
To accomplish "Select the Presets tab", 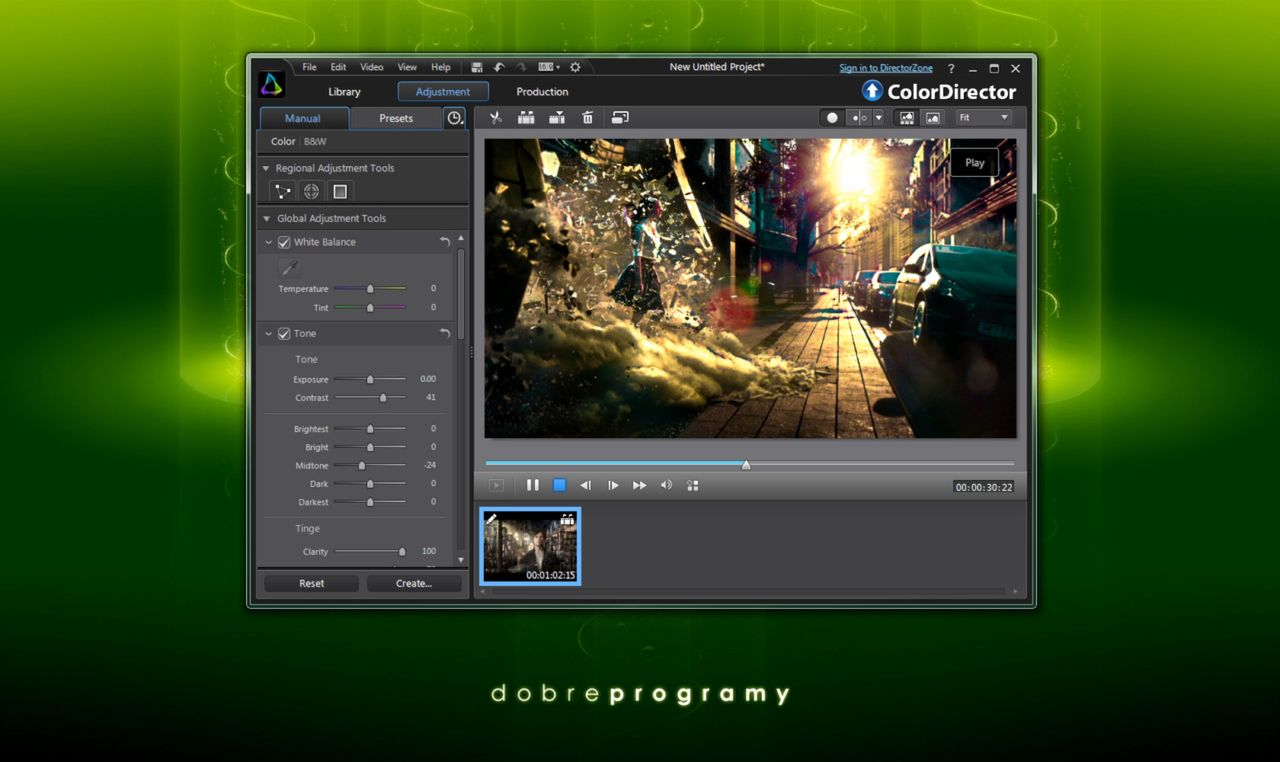I will click(x=396, y=118).
